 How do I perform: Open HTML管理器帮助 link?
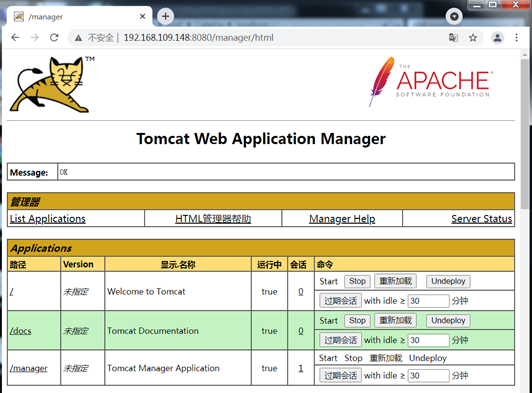[x=213, y=219]
